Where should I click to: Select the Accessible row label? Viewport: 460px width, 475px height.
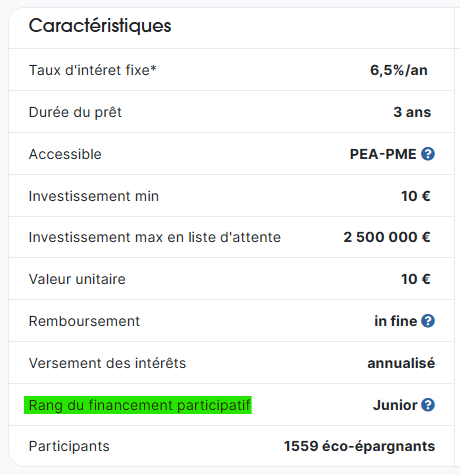pos(65,154)
